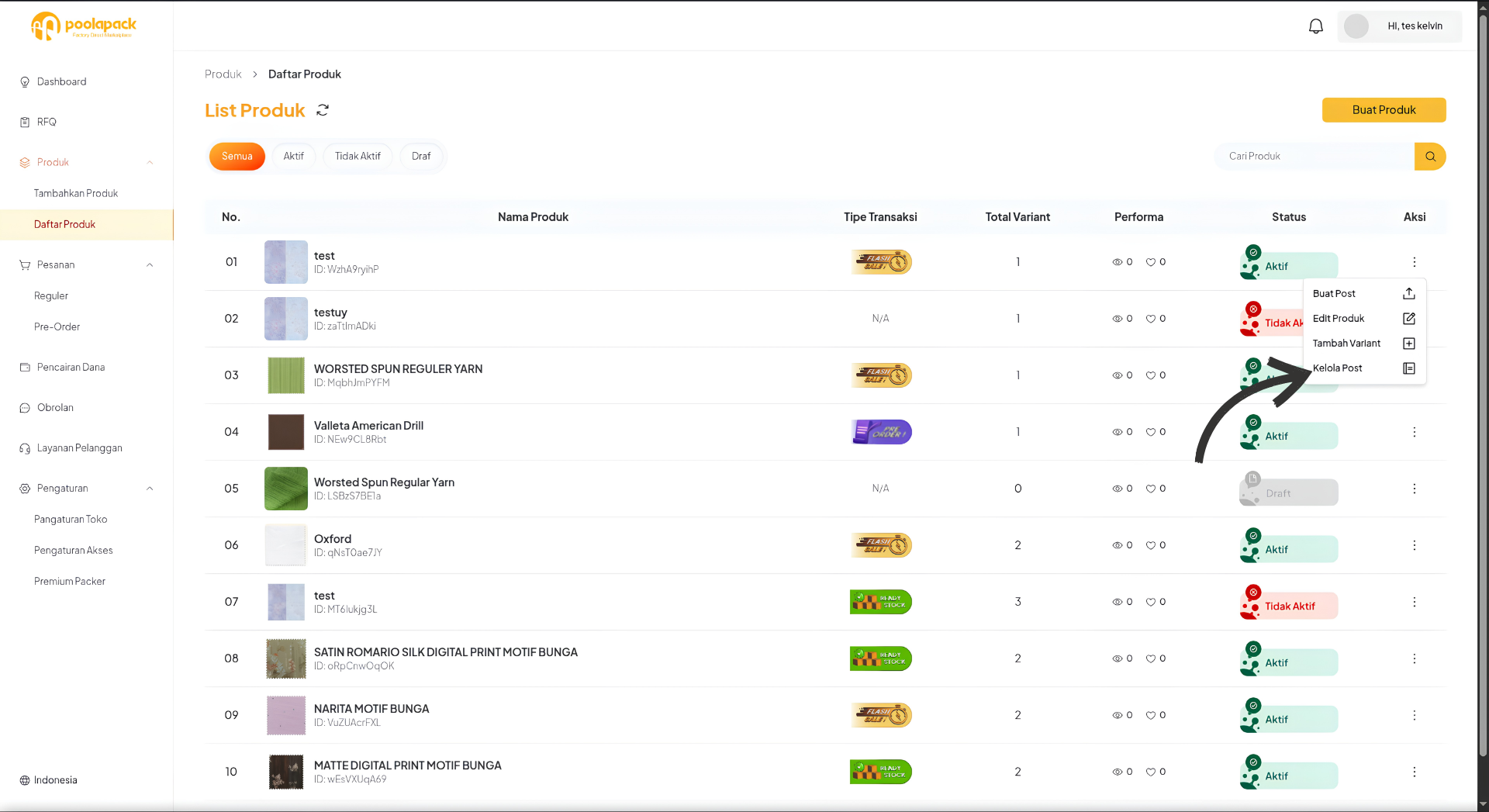The width and height of the screenshot is (1489, 812).
Task: Open the notifications bell
Action: click(x=1316, y=26)
